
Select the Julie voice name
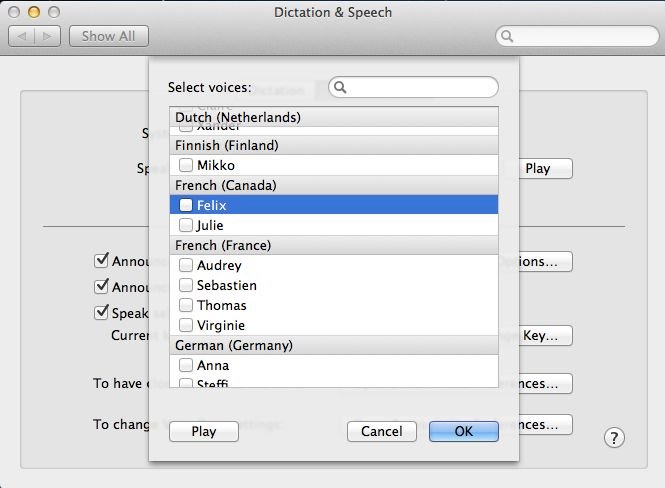click(x=210, y=226)
